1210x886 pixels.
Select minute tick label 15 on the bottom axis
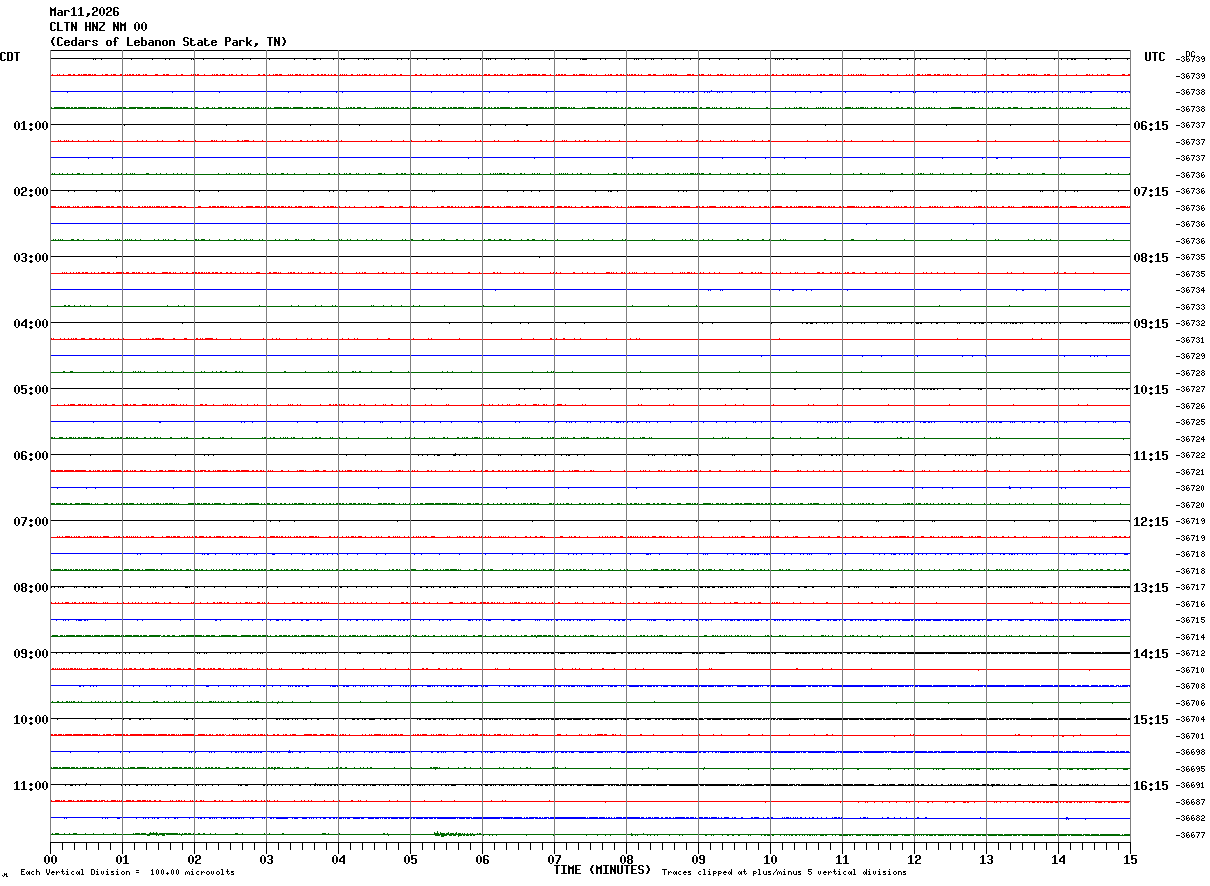coord(1130,859)
